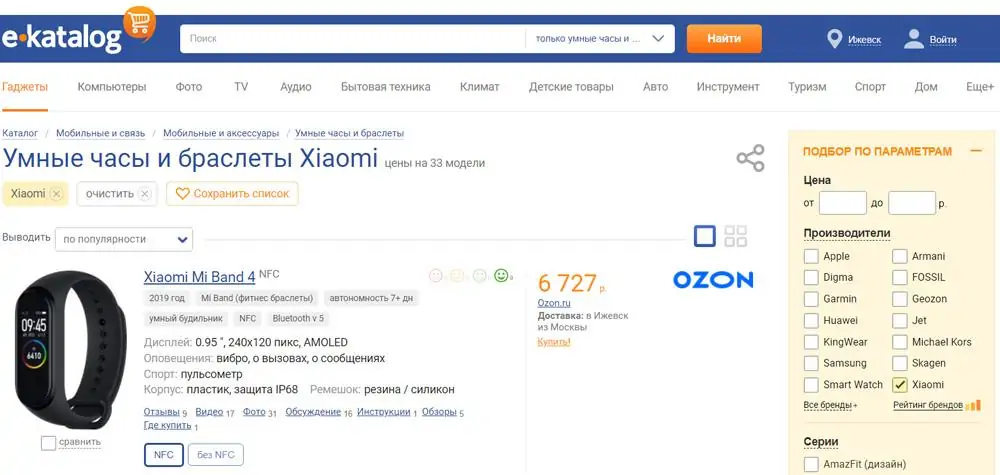Tick the Michael Kors checkbox
This screenshot has height=475, width=1000.
(899, 342)
